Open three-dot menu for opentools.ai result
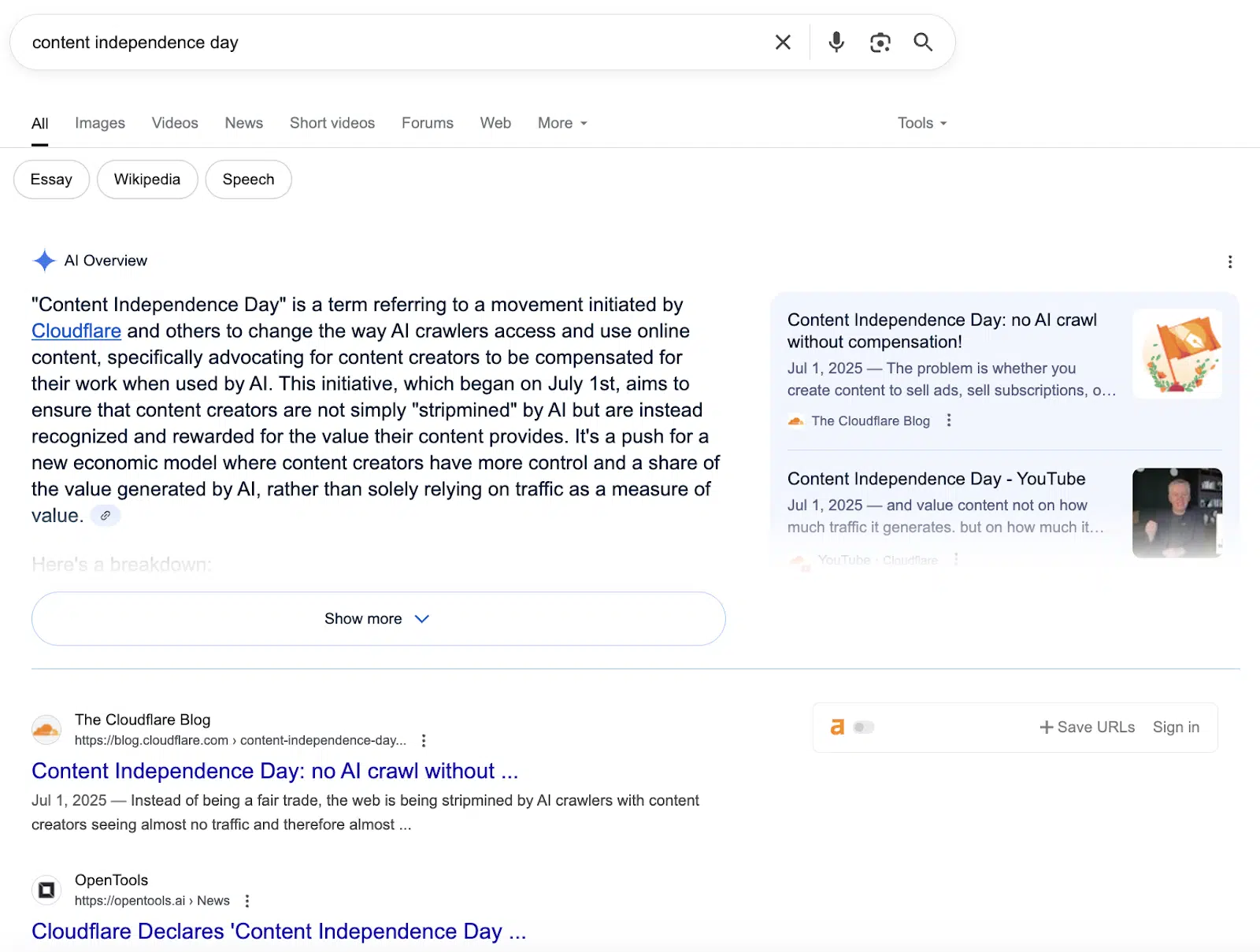Viewport: 1260px width, 952px height. click(x=247, y=901)
